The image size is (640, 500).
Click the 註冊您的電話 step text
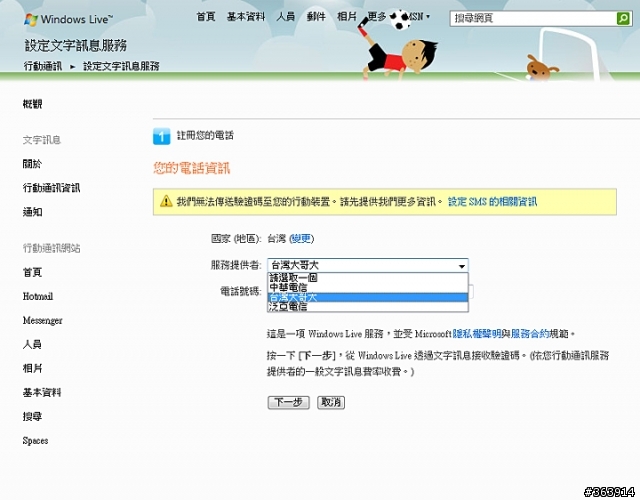pyautogui.click(x=205, y=136)
